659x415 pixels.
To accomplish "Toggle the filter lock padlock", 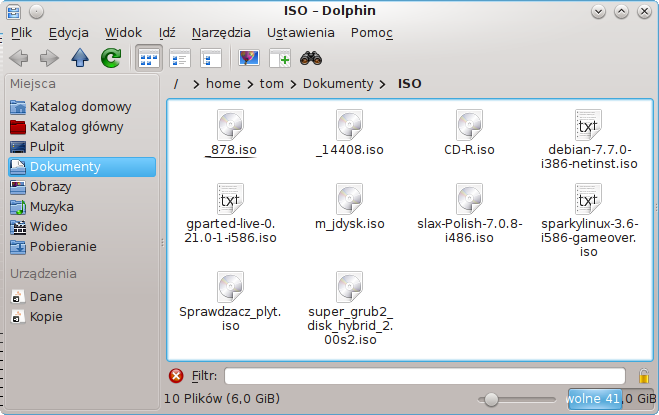I will click(646, 376).
